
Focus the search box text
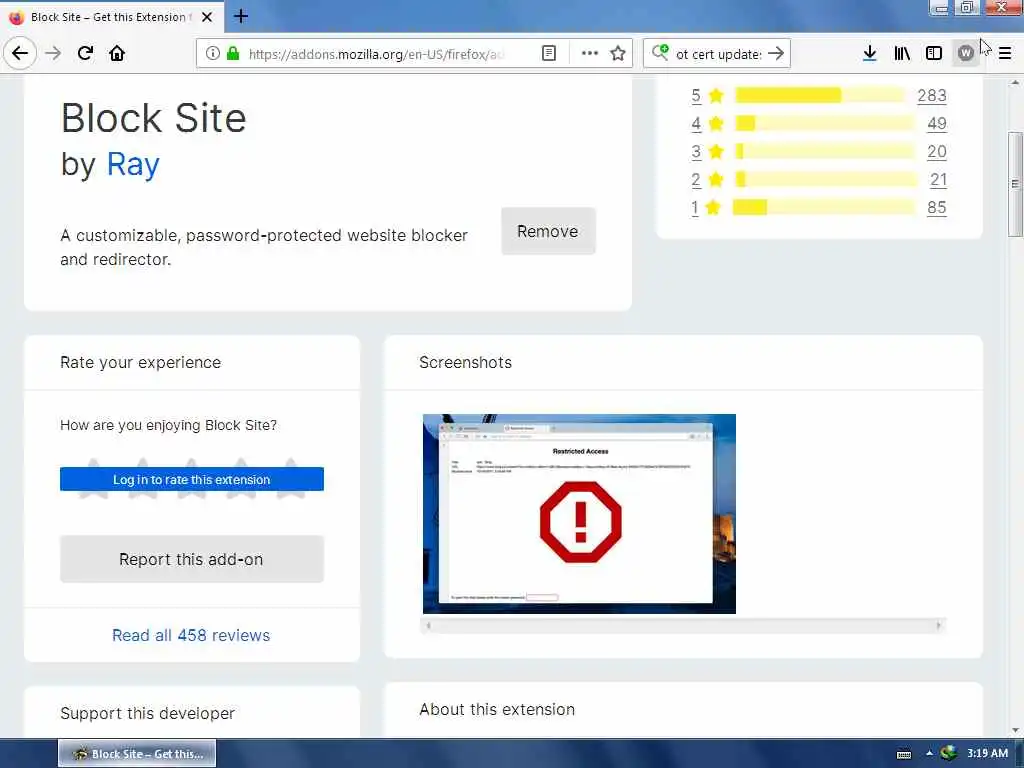pyautogui.click(x=718, y=54)
